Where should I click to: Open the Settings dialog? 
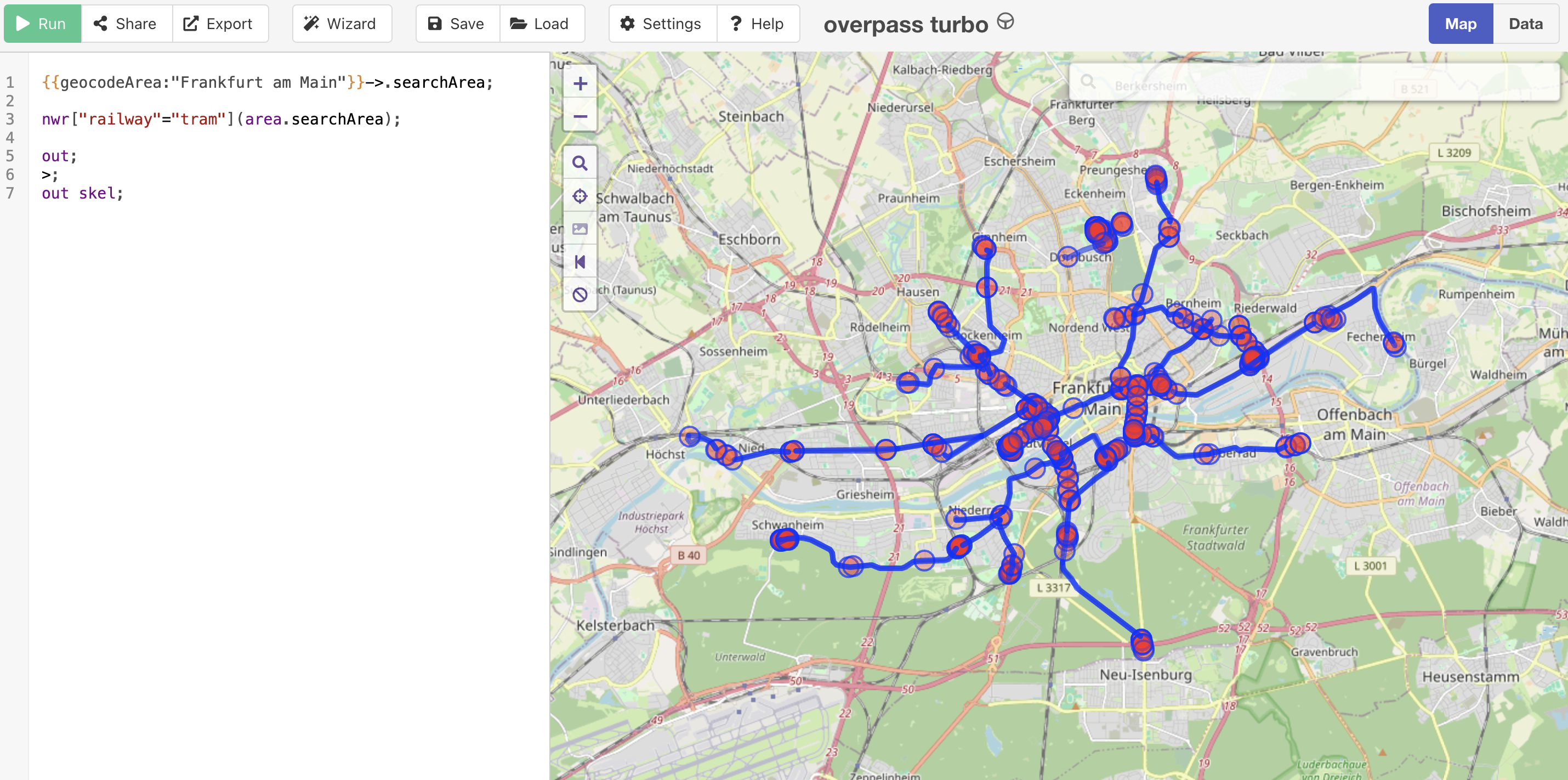pos(662,24)
